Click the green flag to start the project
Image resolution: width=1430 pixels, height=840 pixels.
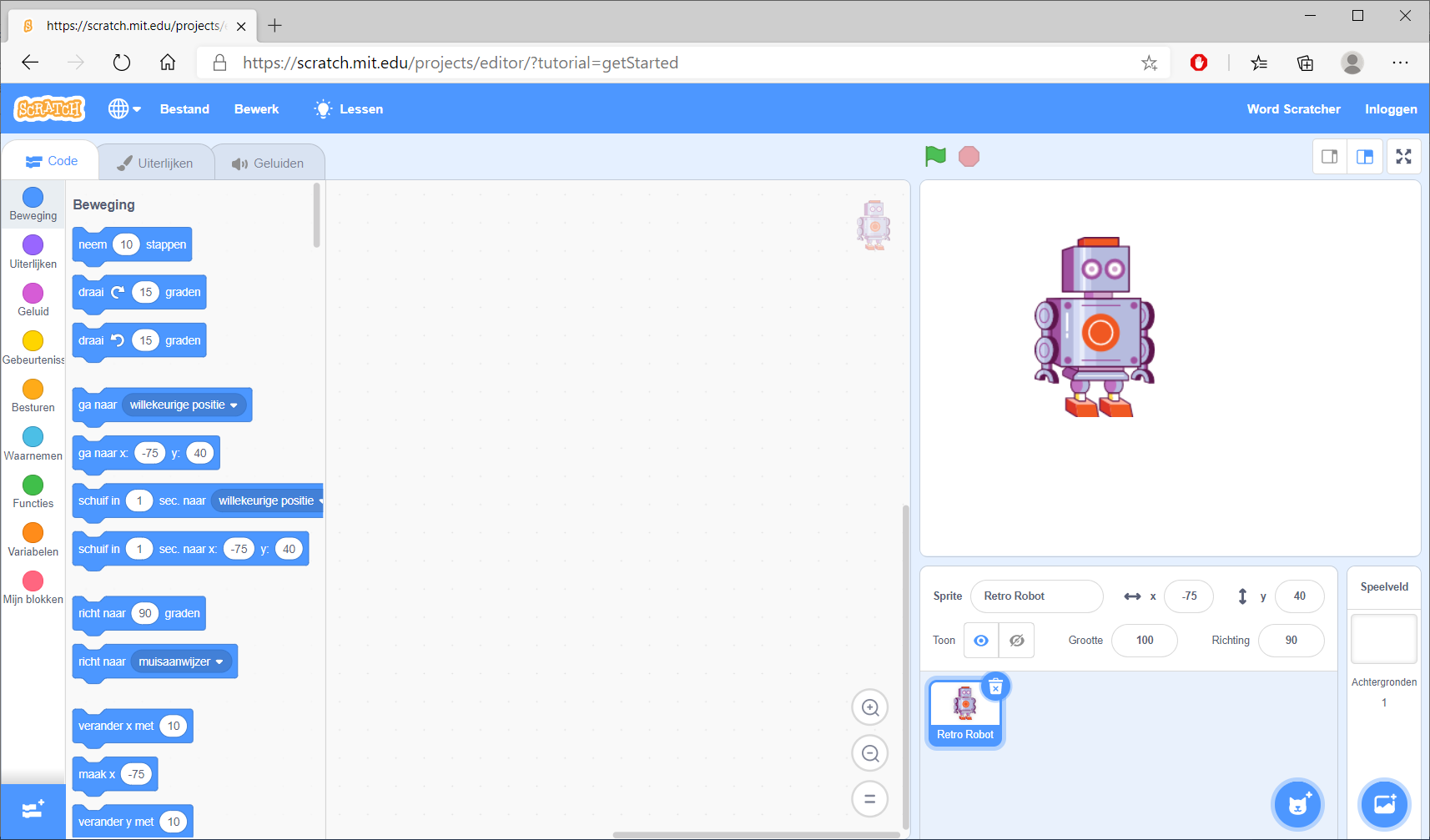click(935, 156)
